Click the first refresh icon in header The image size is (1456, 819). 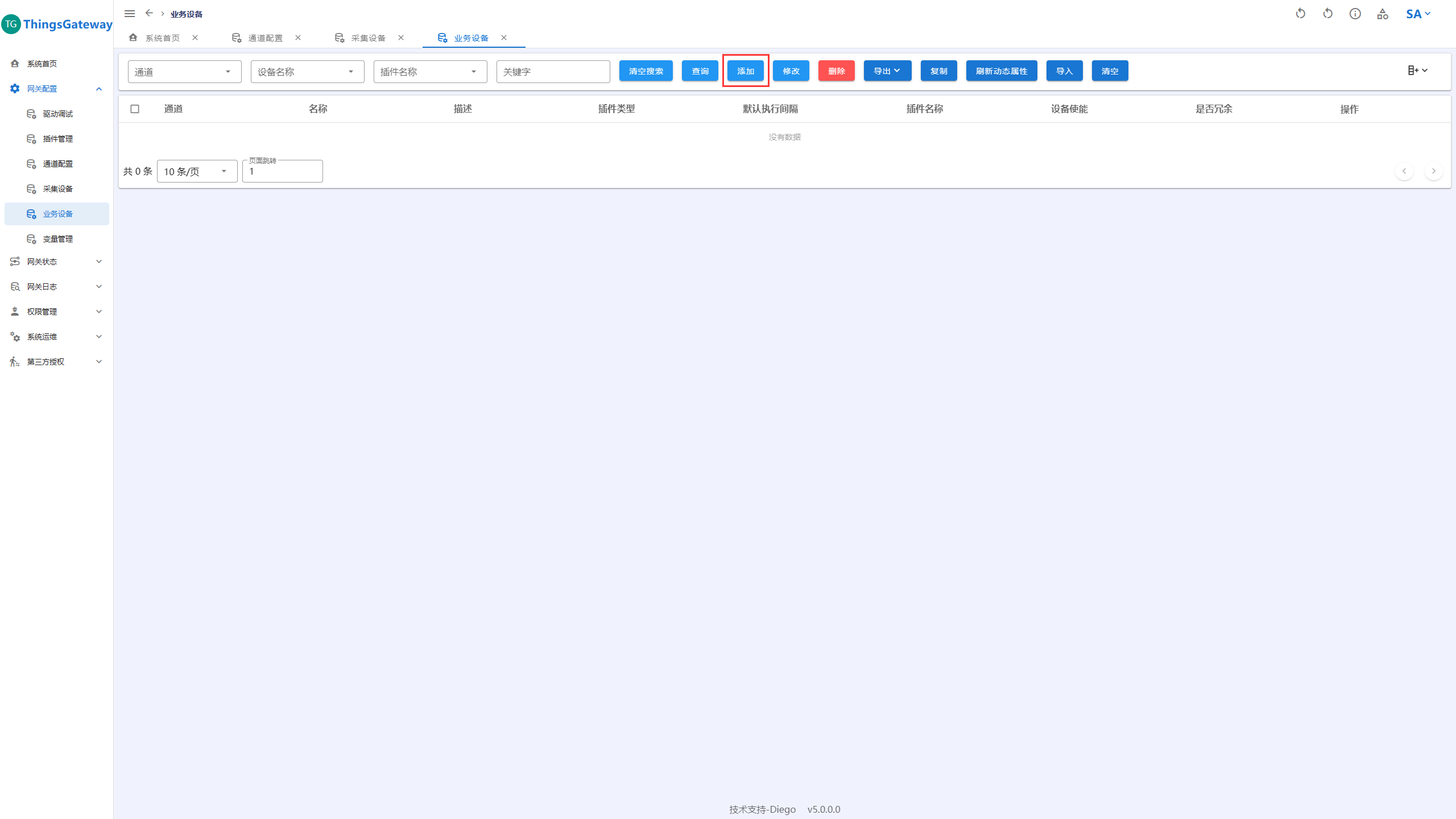click(1300, 14)
